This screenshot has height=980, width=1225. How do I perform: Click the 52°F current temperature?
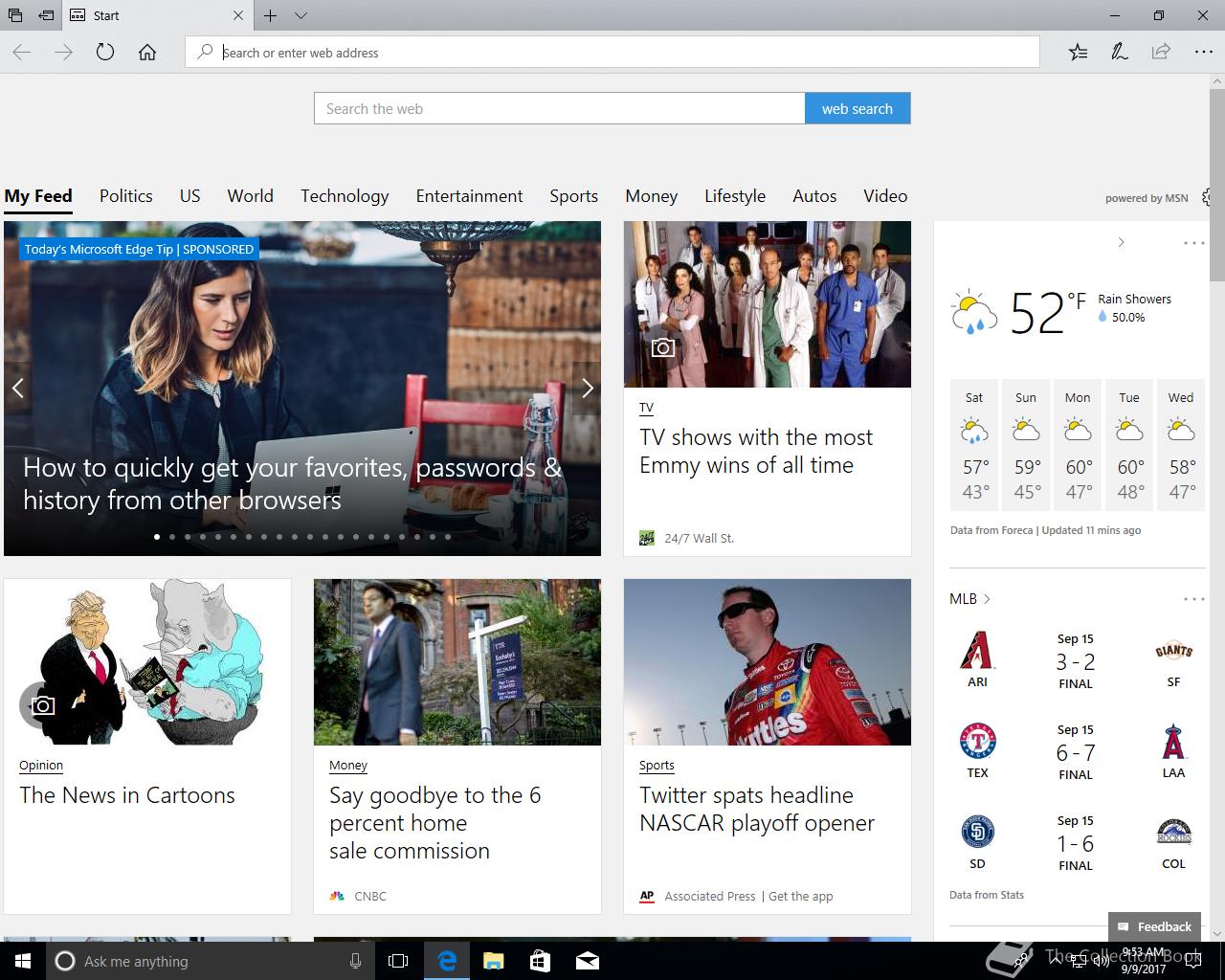click(x=1047, y=313)
